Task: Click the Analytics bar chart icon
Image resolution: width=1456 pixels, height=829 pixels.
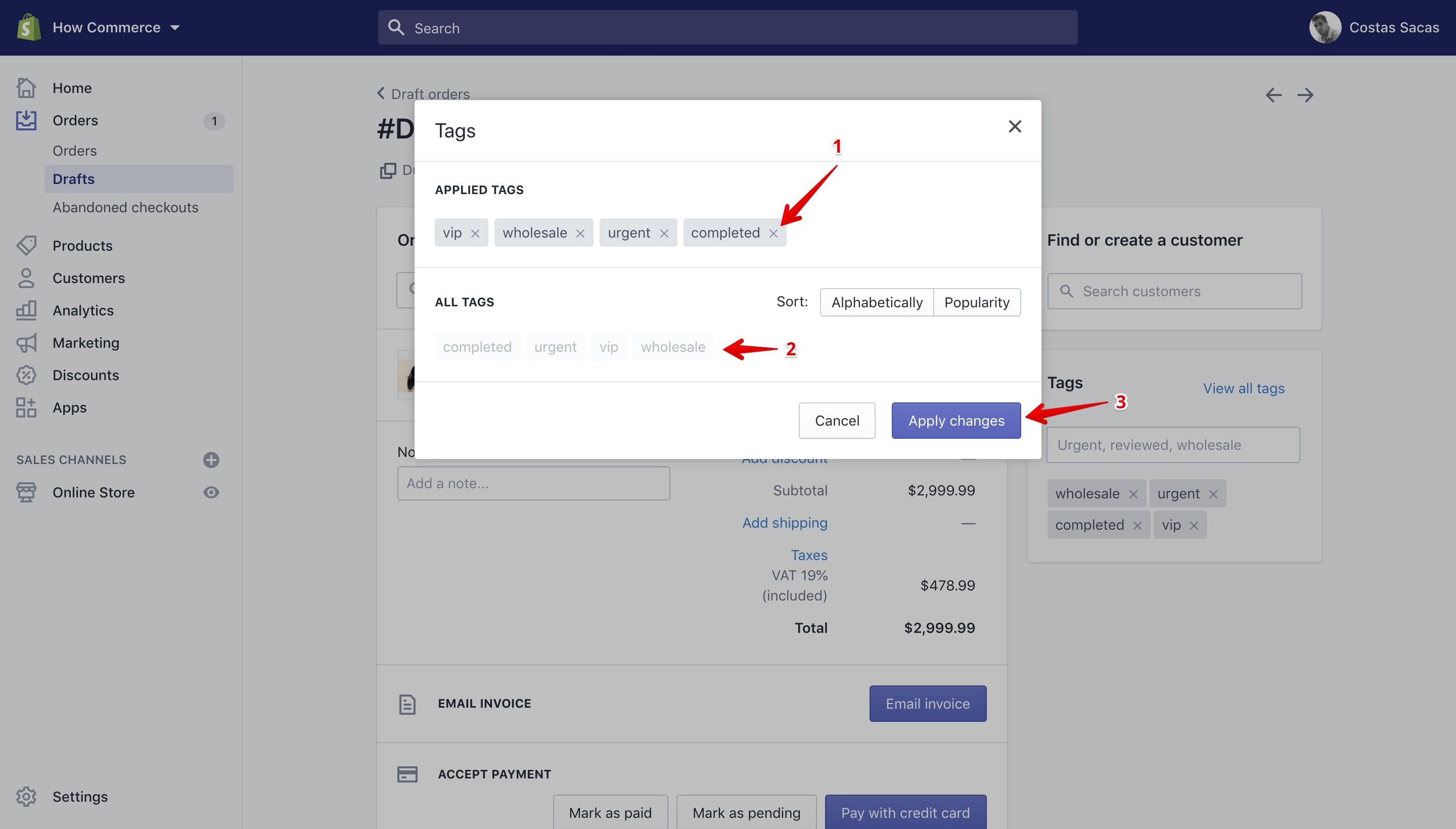Action: click(26, 310)
